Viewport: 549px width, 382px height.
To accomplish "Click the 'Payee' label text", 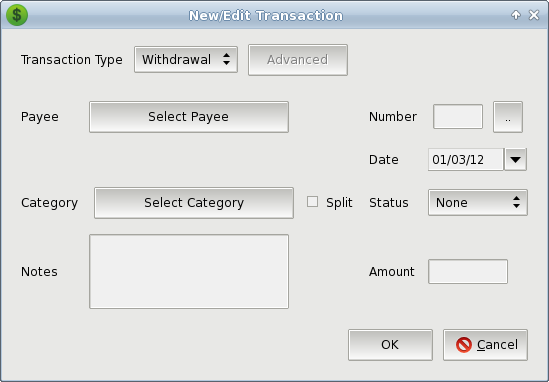I will coord(40,117).
